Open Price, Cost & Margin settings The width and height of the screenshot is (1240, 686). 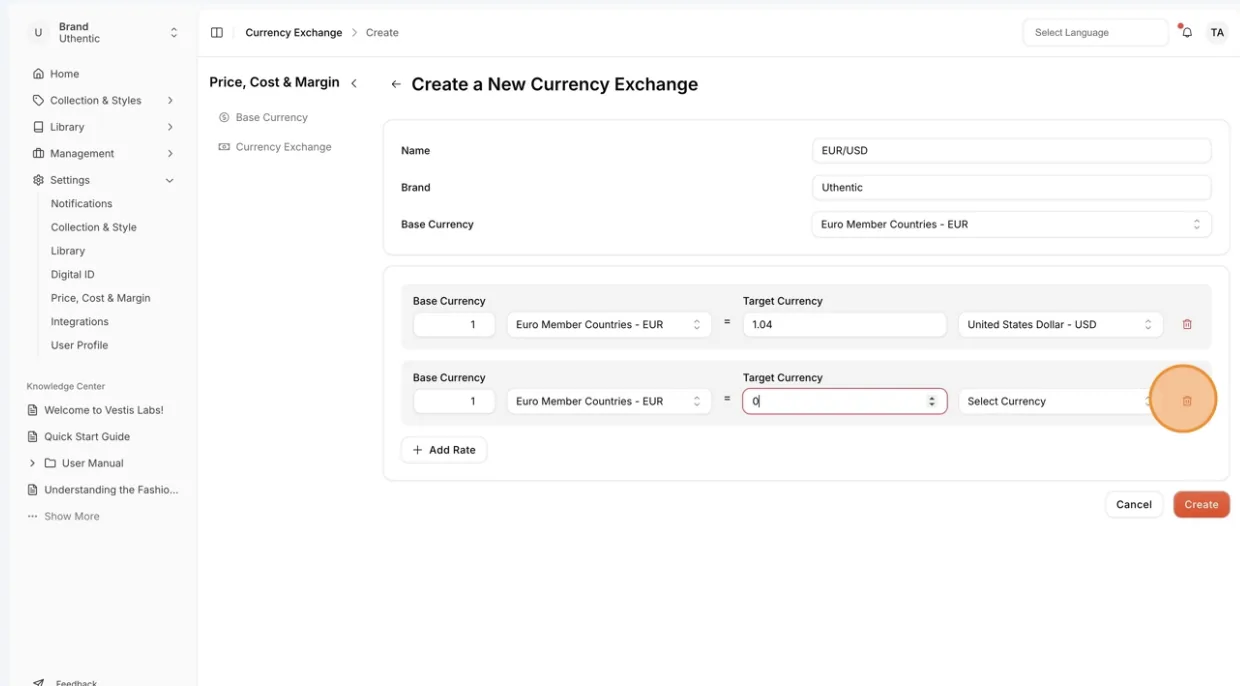[101, 298]
